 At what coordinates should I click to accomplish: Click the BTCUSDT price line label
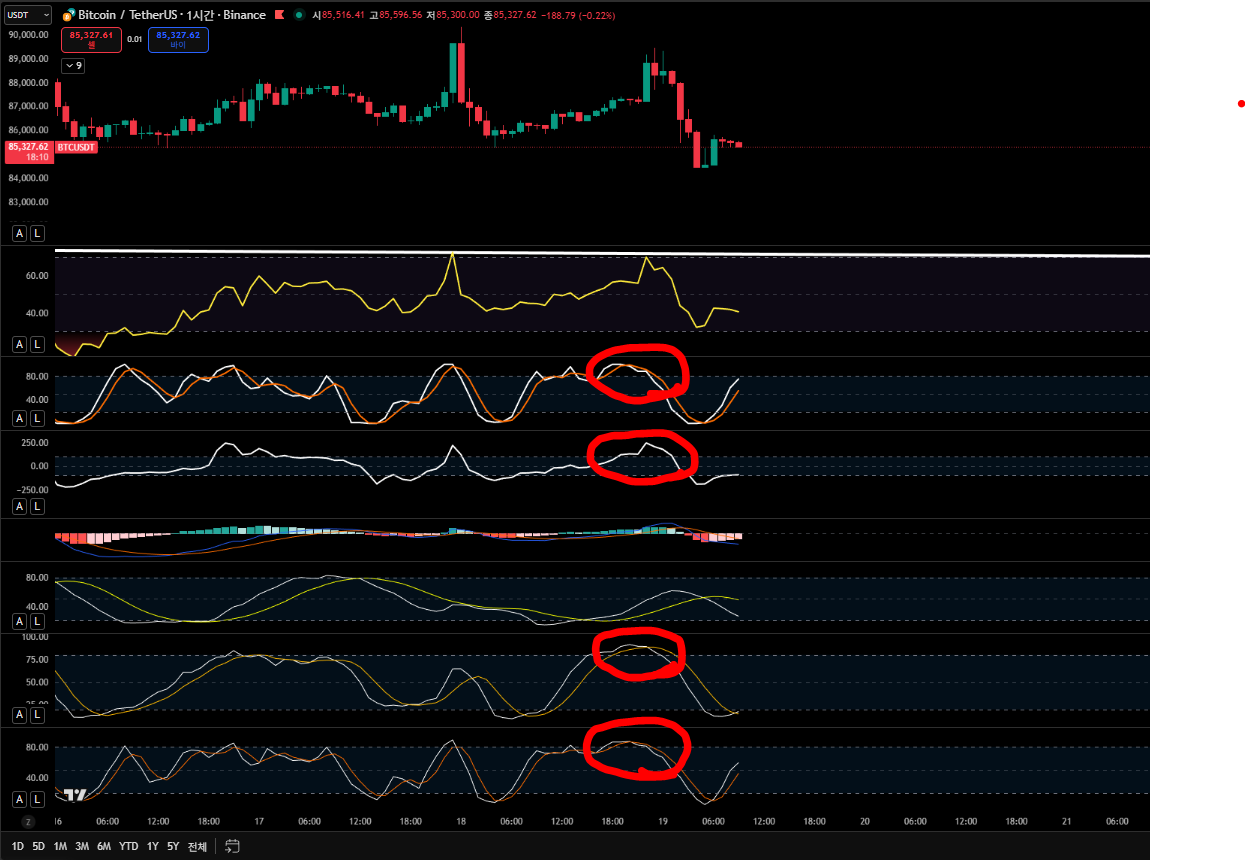pyautogui.click(x=76, y=147)
